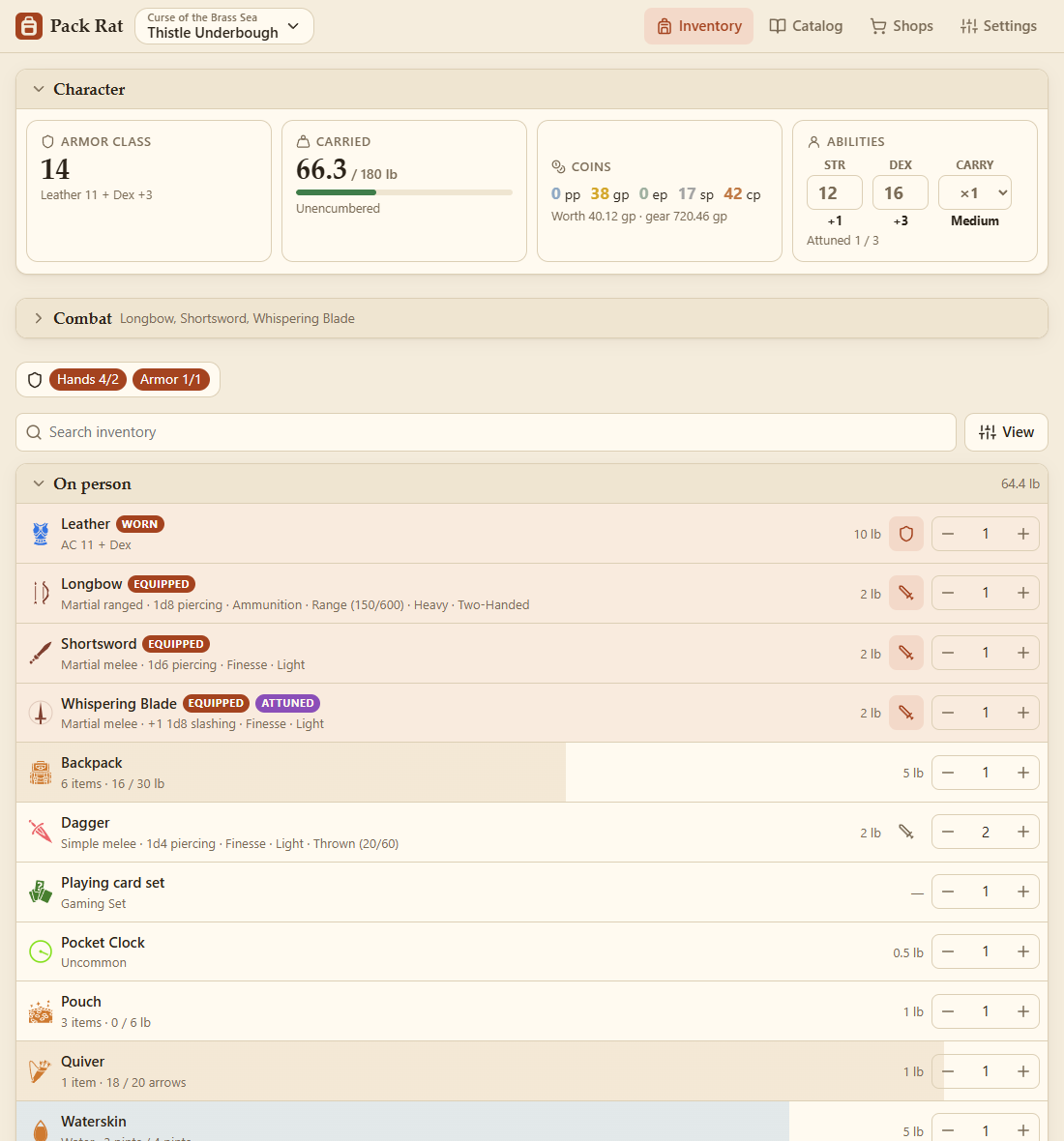Click the Attuned 1 / 3 text
Image resolution: width=1064 pixels, height=1141 pixels.
[x=842, y=240]
